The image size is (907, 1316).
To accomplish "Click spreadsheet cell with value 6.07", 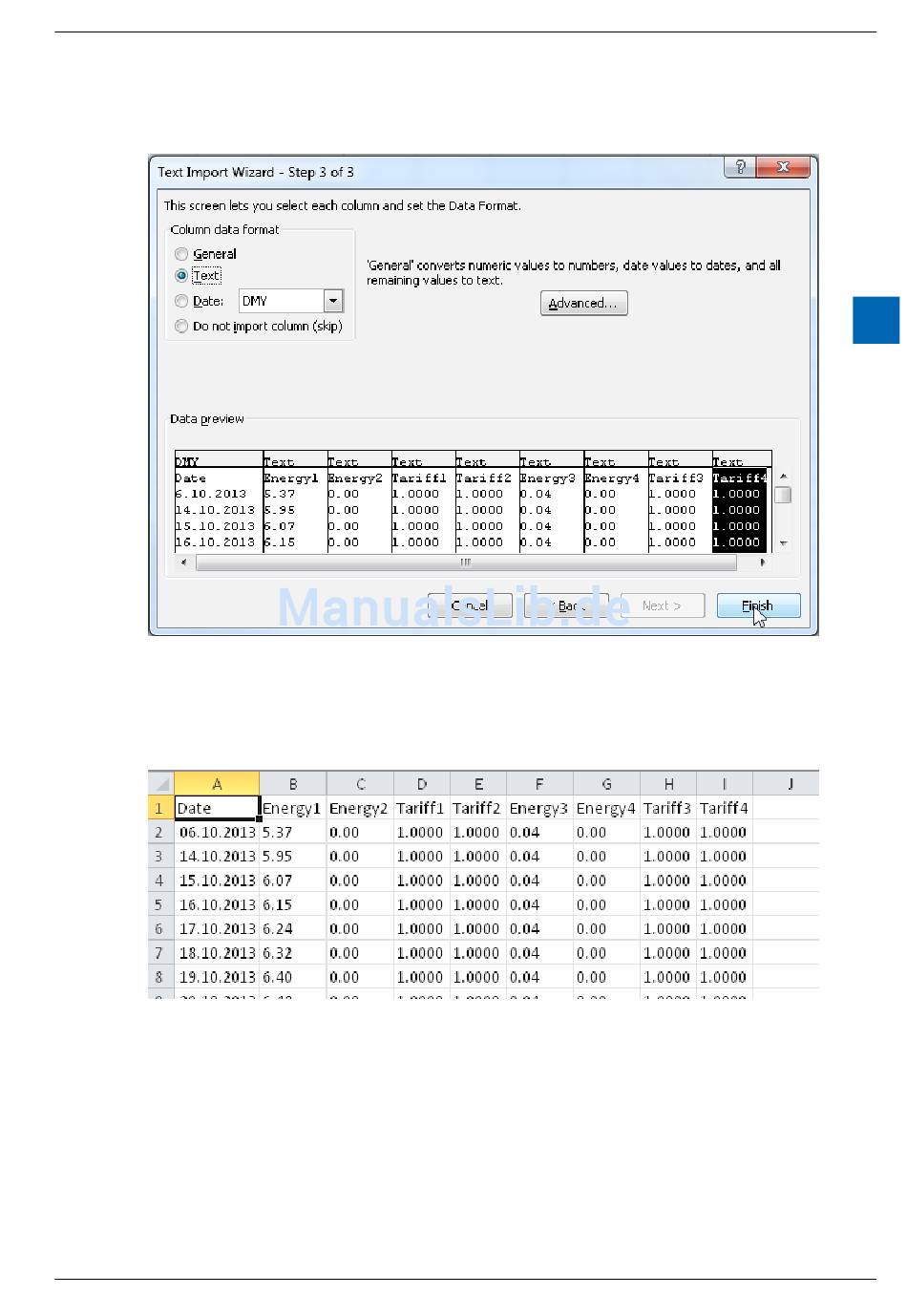I will click(x=293, y=881).
